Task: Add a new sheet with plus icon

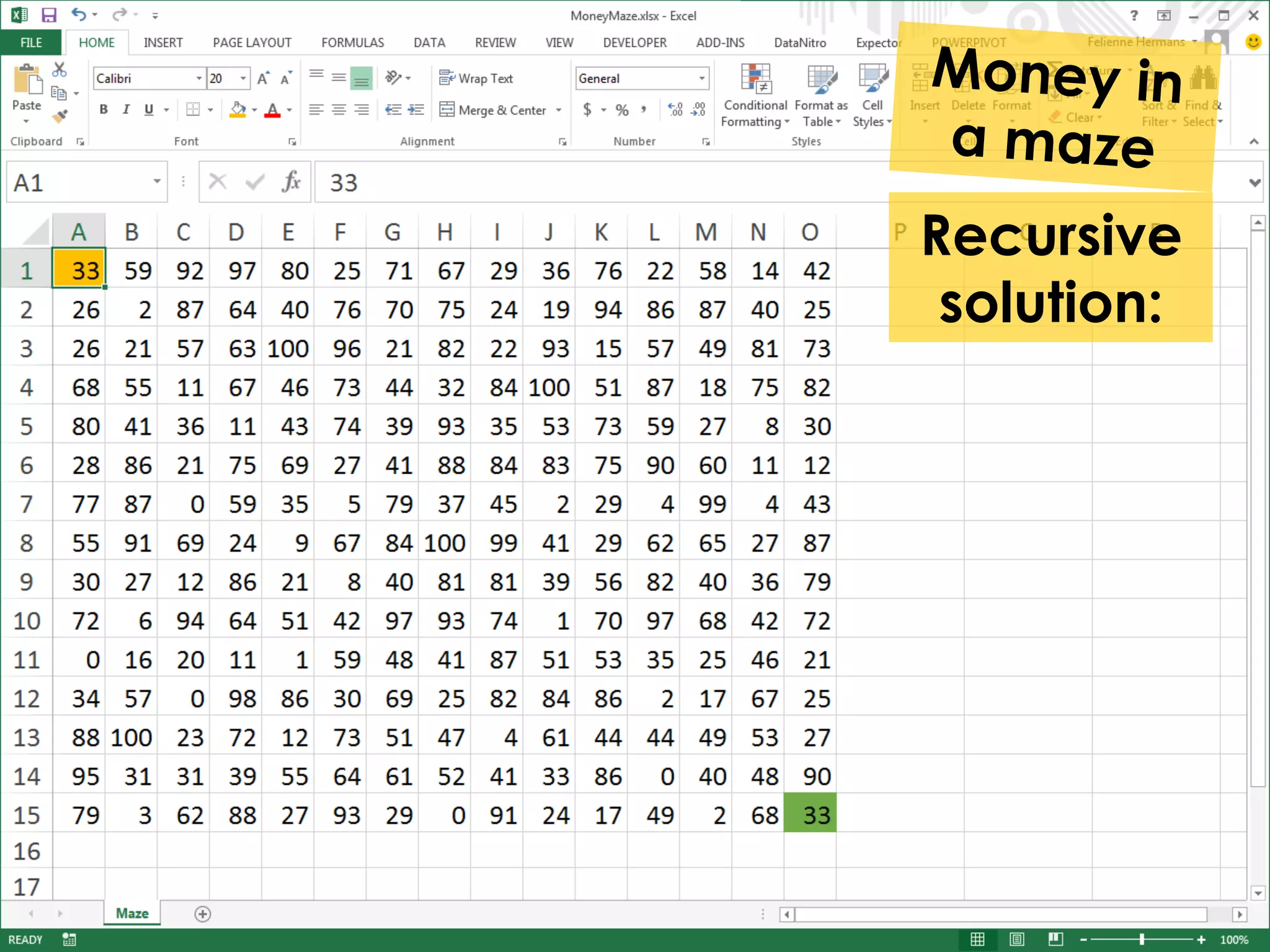Action: (x=203, y=914)
